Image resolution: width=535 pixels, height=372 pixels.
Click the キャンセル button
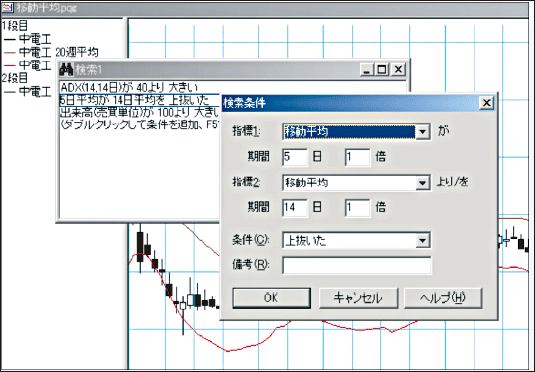pyautogui.click(x=358, y=298)
